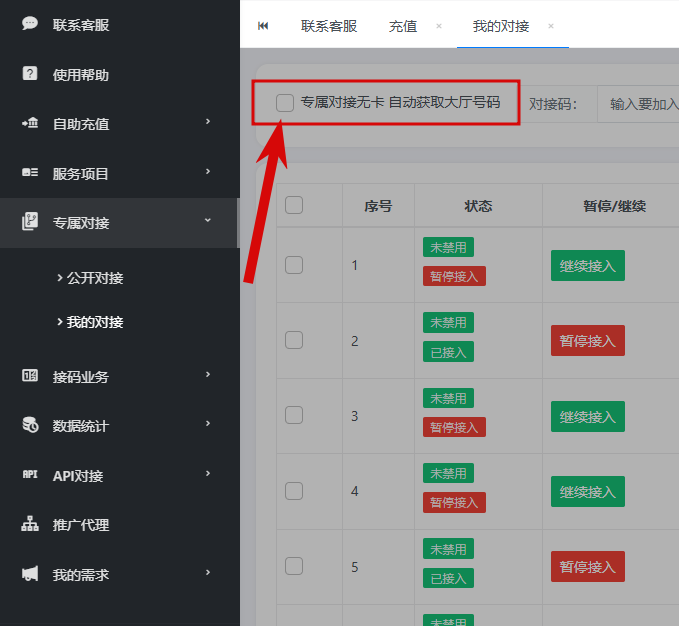Open 使用帮助 in the sidebar
The height and width of the screenshot is (626, 679).
81,75
